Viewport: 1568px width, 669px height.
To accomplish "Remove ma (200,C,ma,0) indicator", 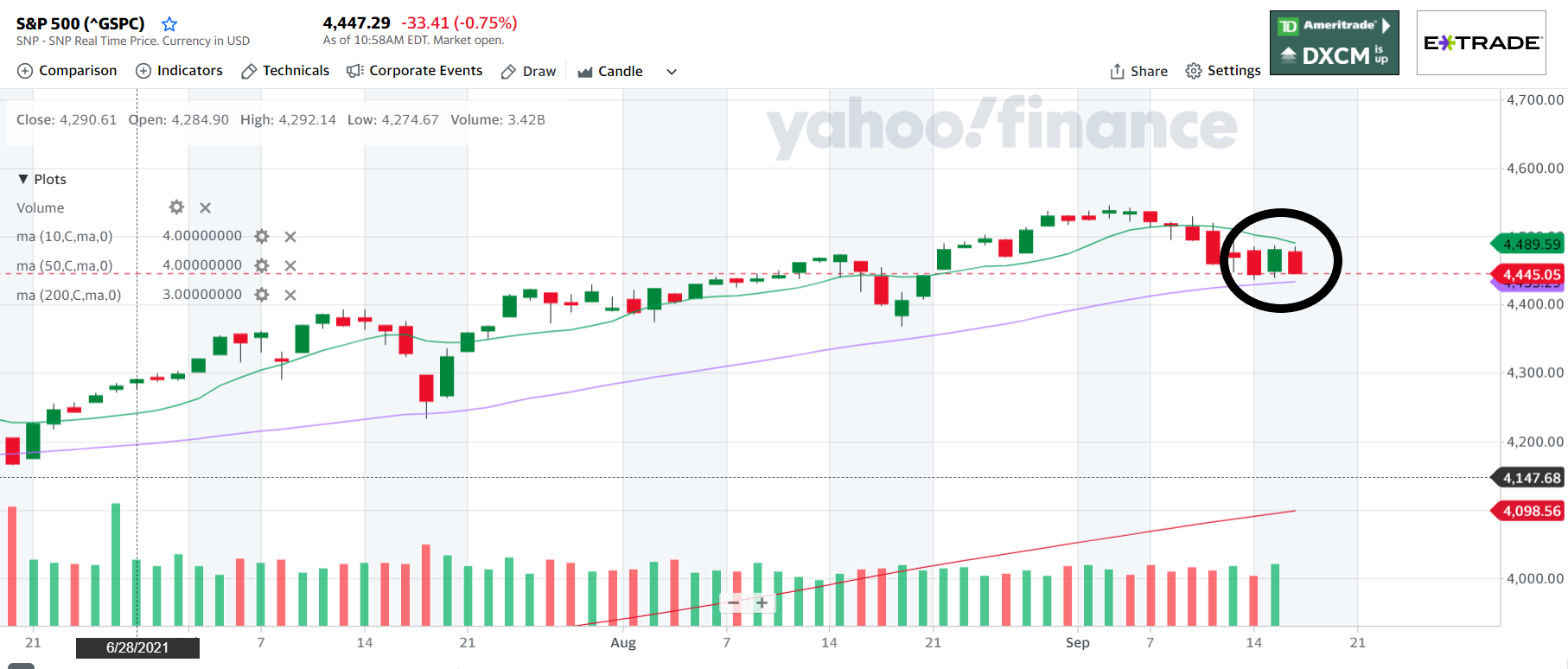I will click(290, 295).
